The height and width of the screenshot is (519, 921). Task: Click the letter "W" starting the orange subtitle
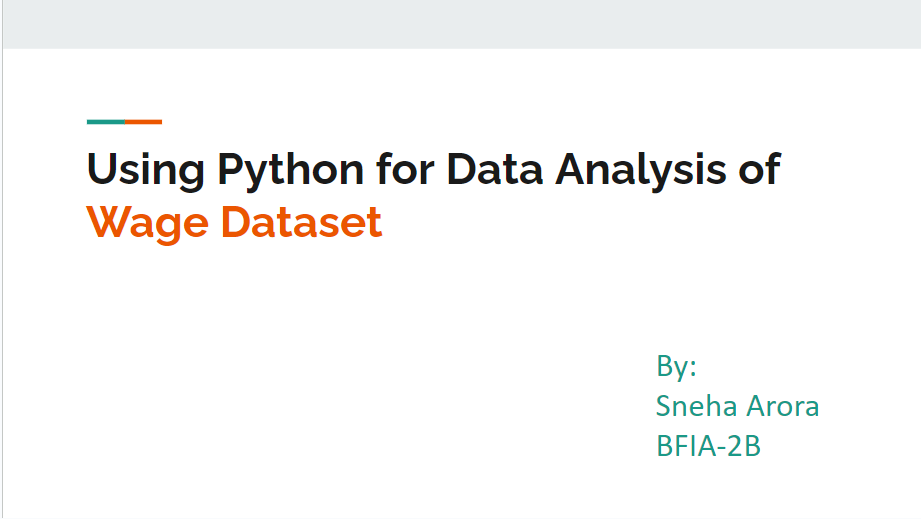[x=106, y=222]
